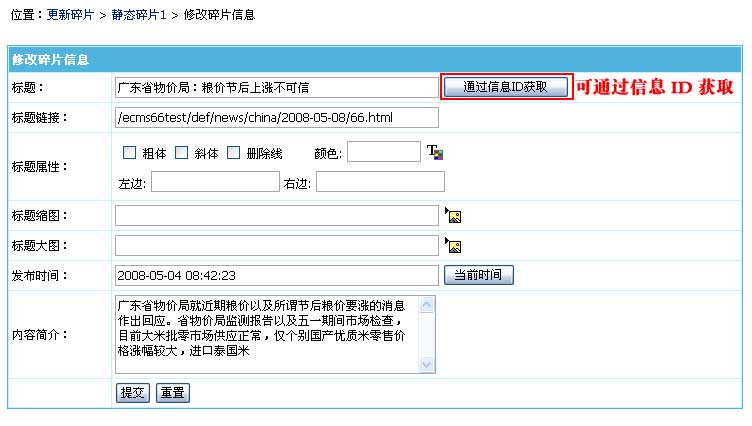This screenshot has height=426, width=752.
Task: Open the title color picker icon
Action: point(434,153)
